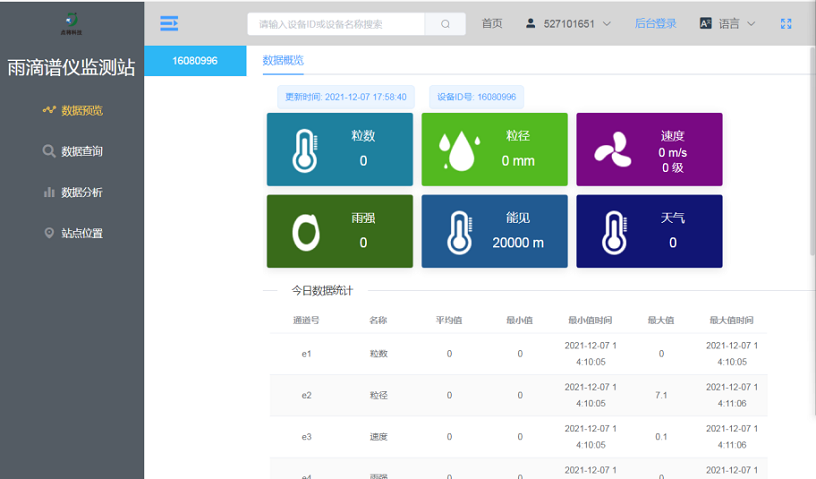Screen dimensions: 816x479
Task: Click thermometer icon on 能见 card
Action: click(459, 232)
